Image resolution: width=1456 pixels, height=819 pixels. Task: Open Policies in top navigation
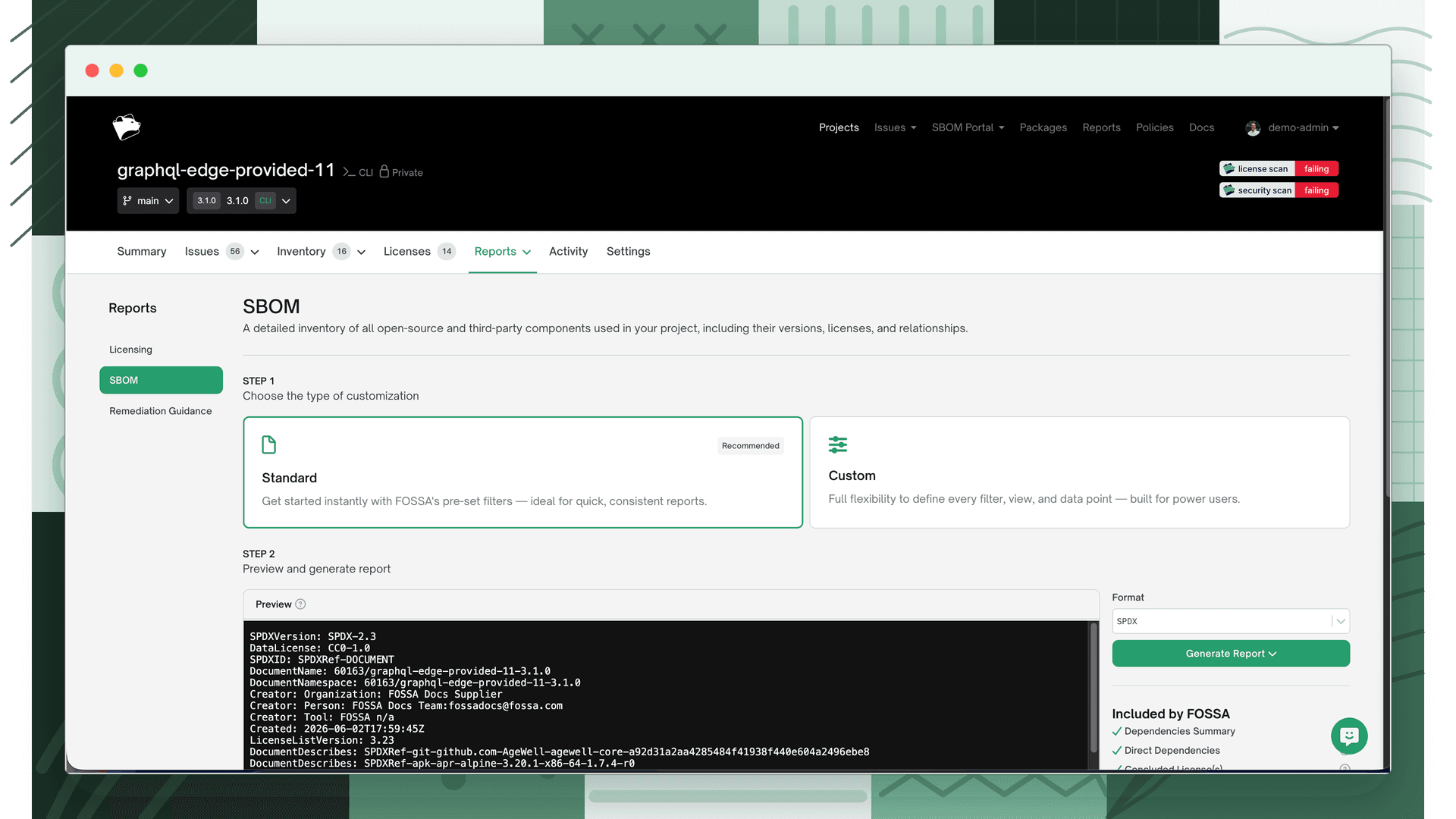(x=1154, y=127)
